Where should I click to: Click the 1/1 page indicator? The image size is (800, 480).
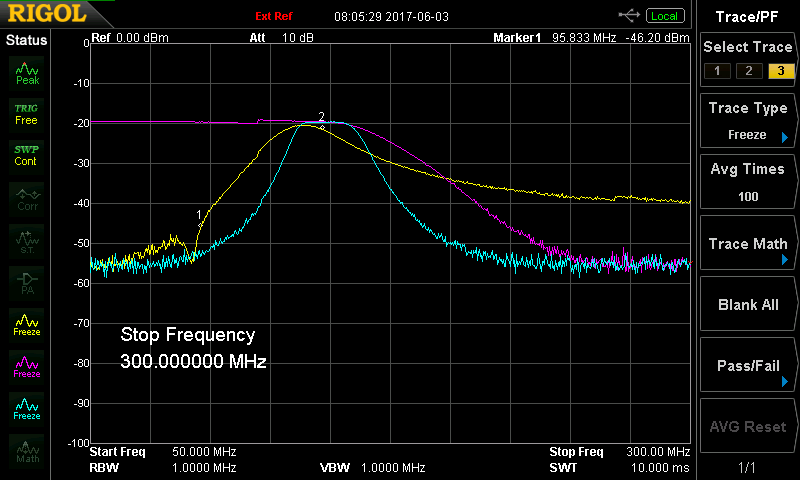point(747,467)
